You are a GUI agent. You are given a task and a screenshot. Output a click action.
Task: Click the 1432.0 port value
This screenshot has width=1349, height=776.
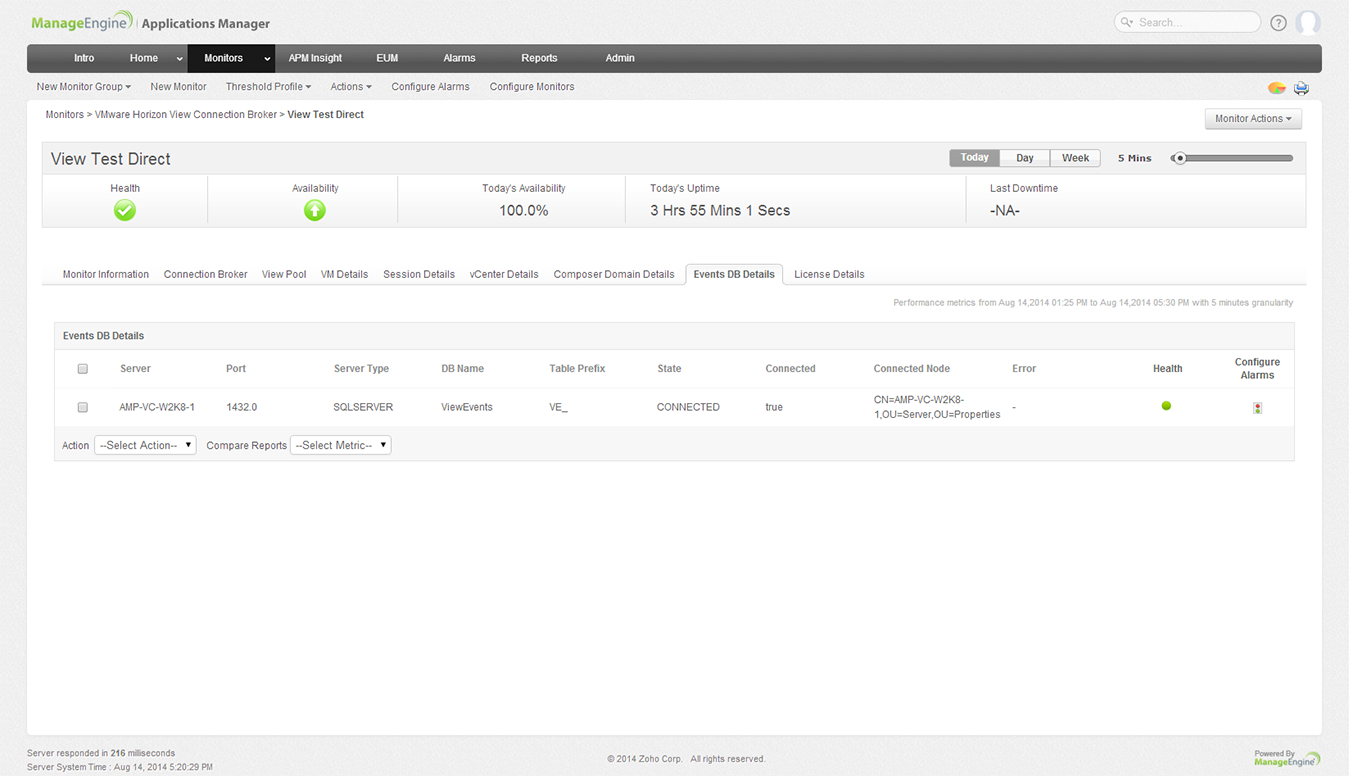[242, 407]
